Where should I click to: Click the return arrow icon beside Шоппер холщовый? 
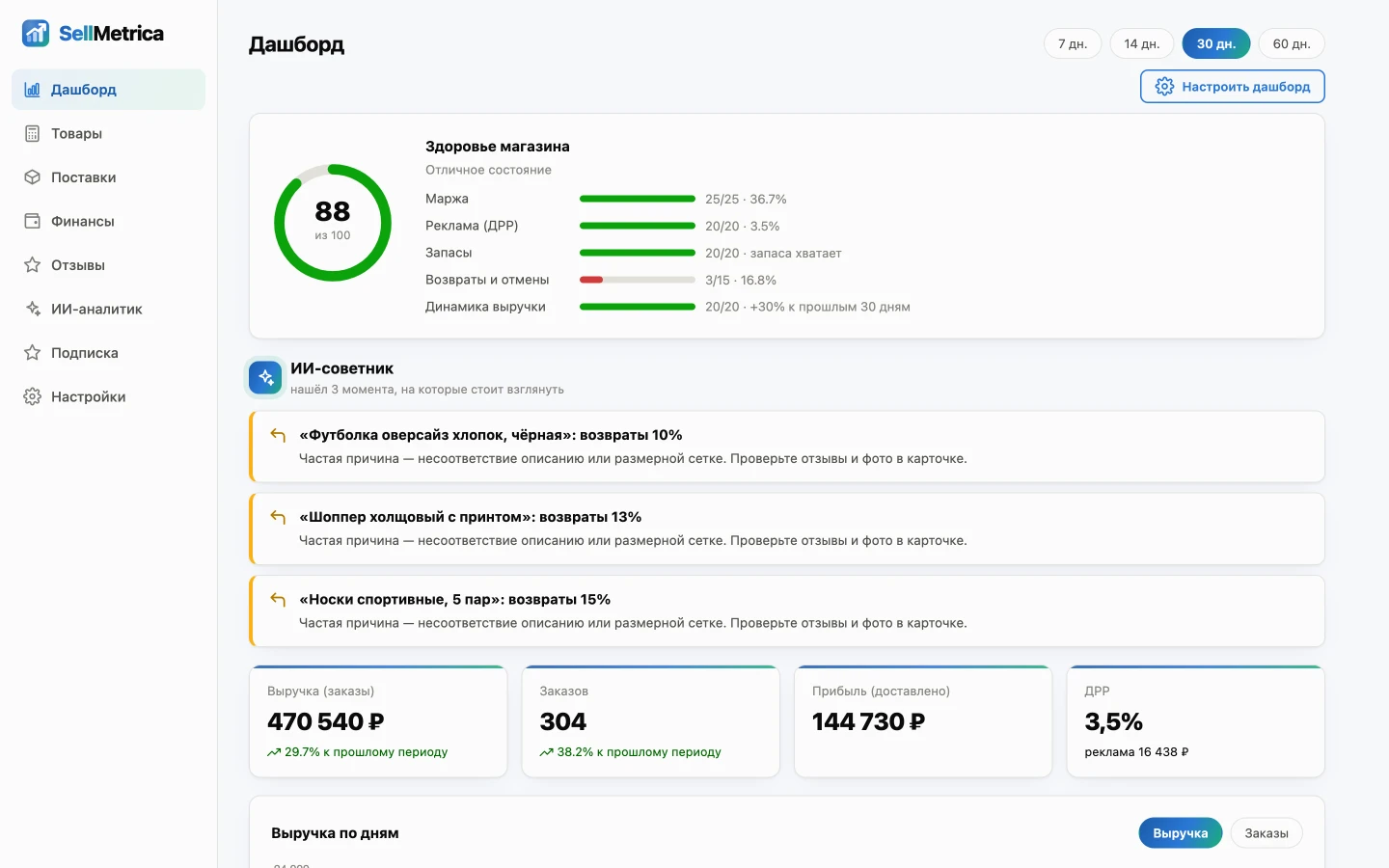[278, 517]
